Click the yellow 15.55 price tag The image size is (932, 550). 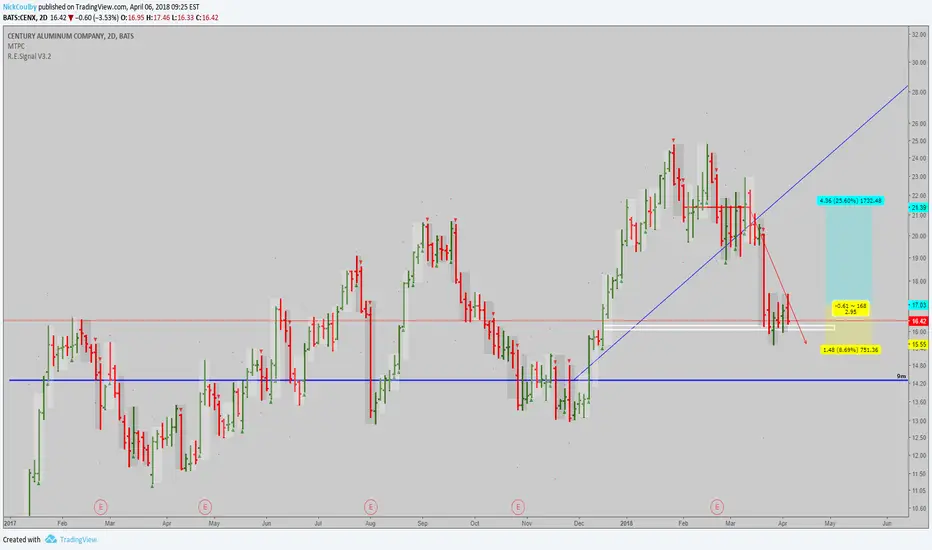click(x=918, y=344)
